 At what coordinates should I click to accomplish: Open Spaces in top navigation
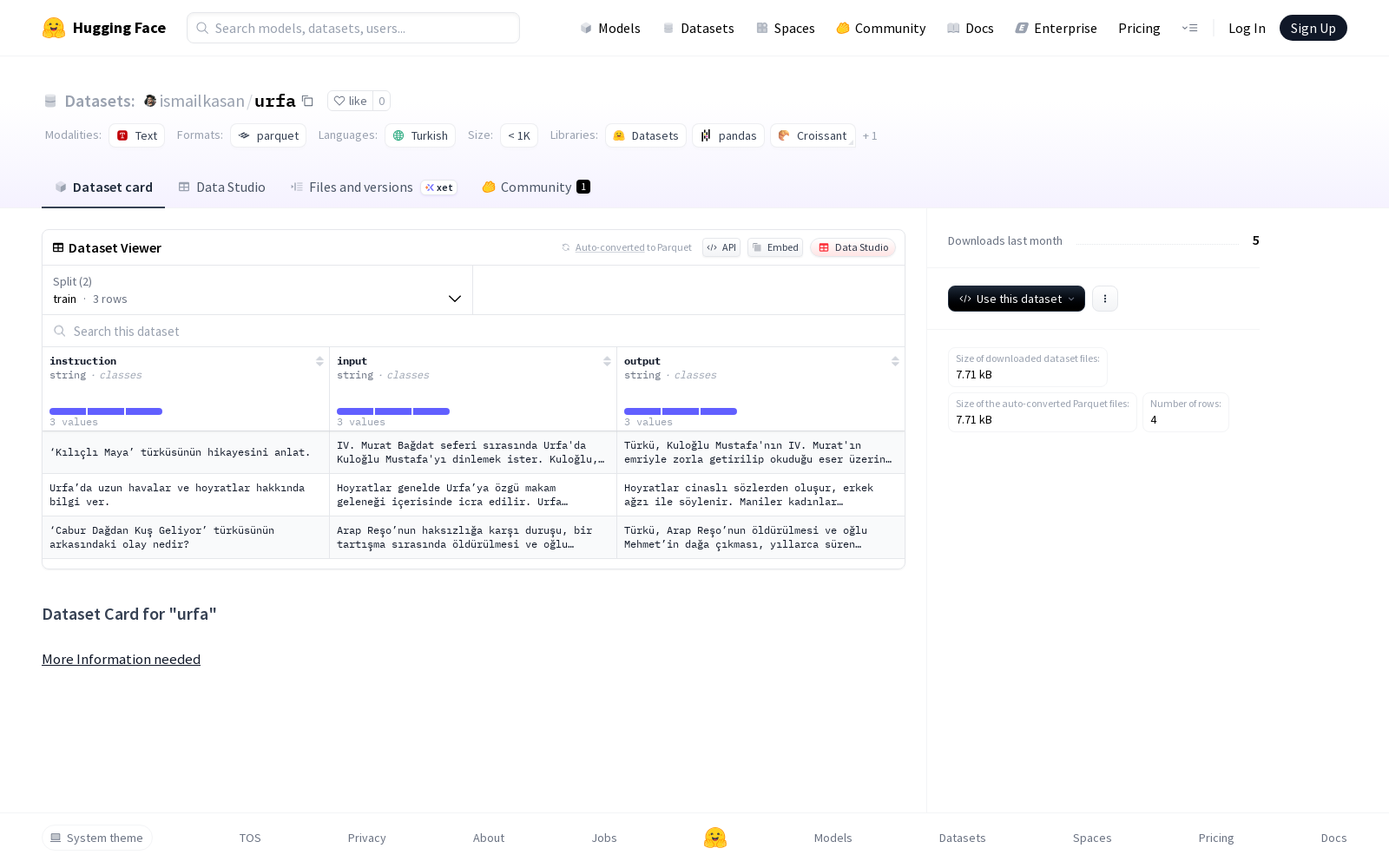(x=785, y=28)
